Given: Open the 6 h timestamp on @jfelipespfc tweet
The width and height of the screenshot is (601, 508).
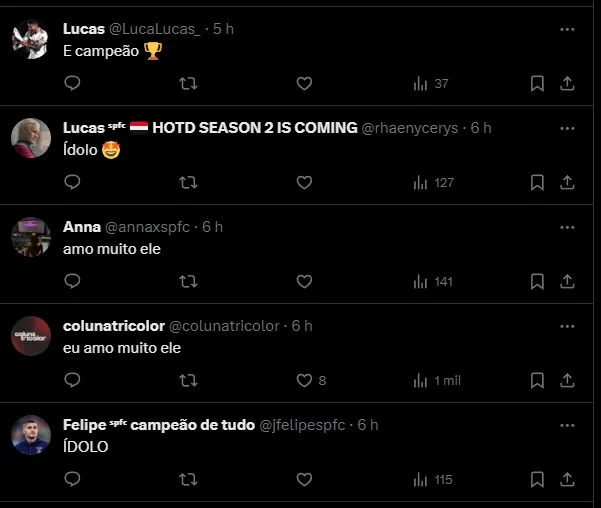Looking at the screenshot, I should tap(368, 425).
